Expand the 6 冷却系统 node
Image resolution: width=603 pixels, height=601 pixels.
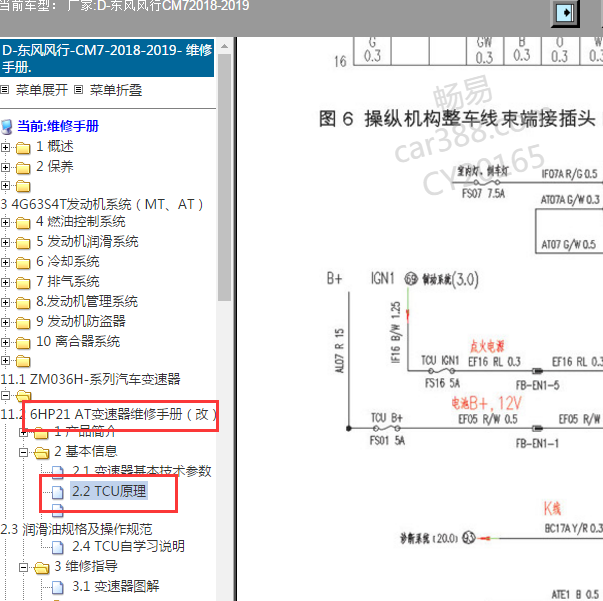point(5,262)
